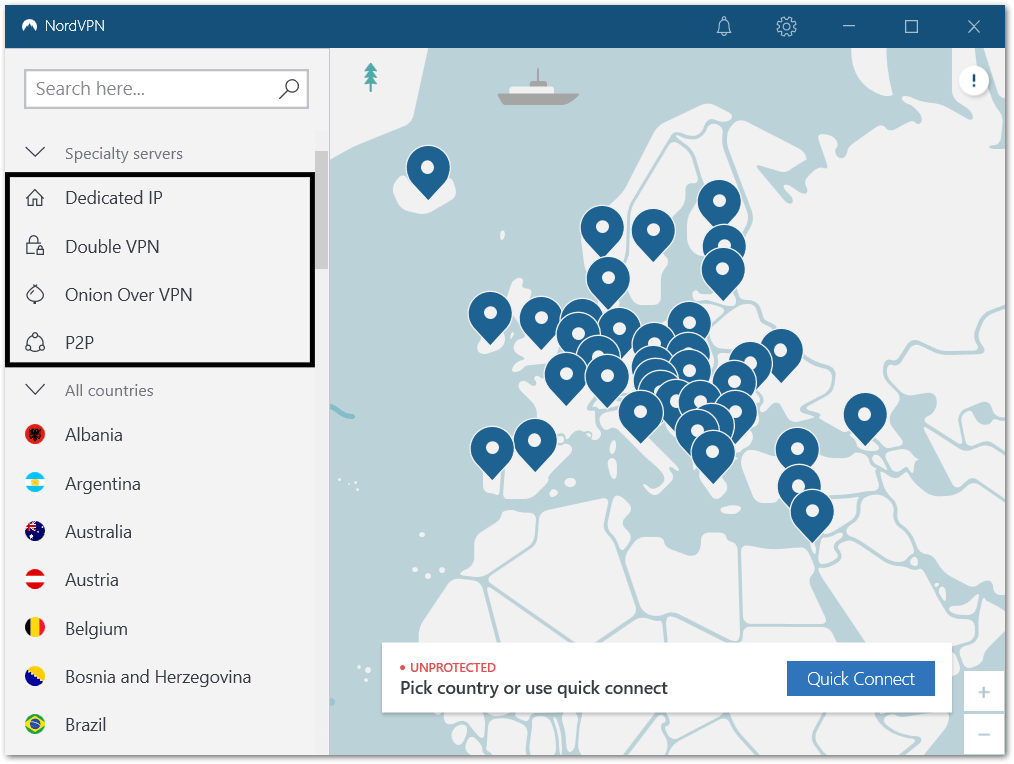
Task: Select the Portugal map pin
Action: click(x=492, y=452)
